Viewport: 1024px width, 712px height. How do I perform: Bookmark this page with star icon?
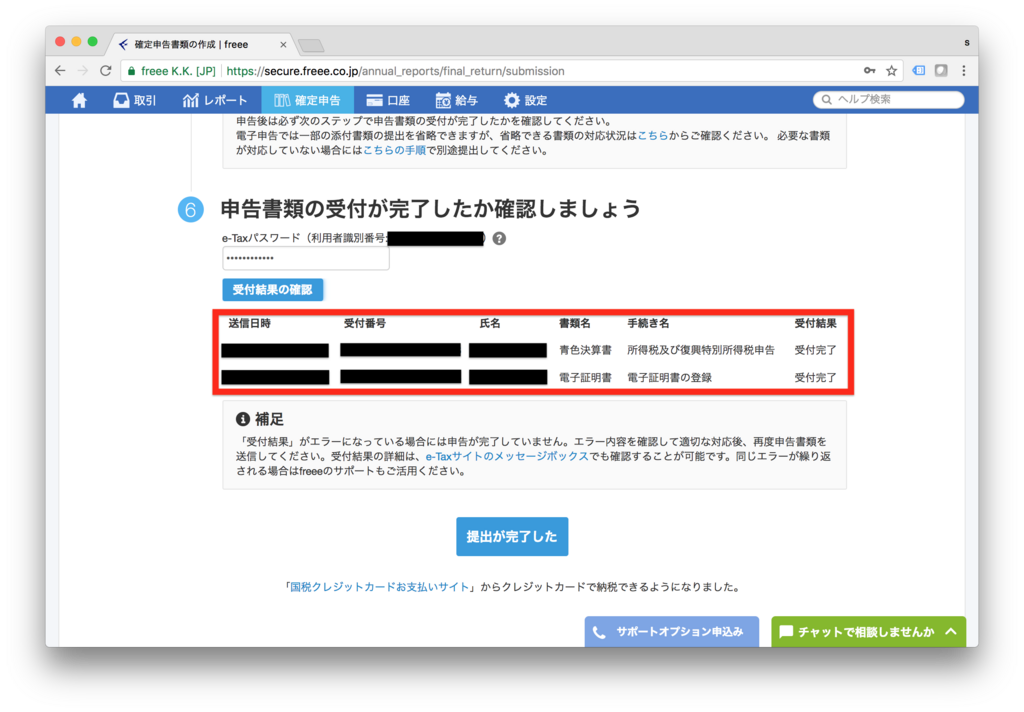(891, 71)
